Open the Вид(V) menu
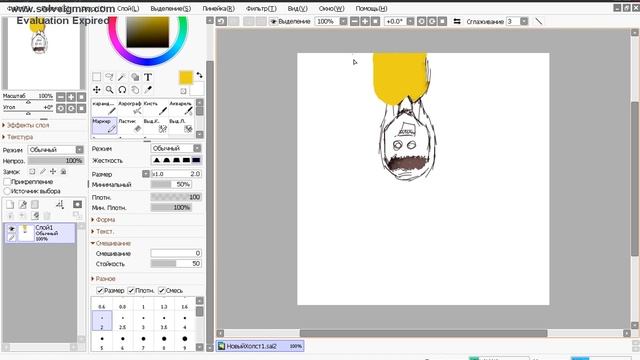This screenshot has height=360, width=640. [298, 8]
